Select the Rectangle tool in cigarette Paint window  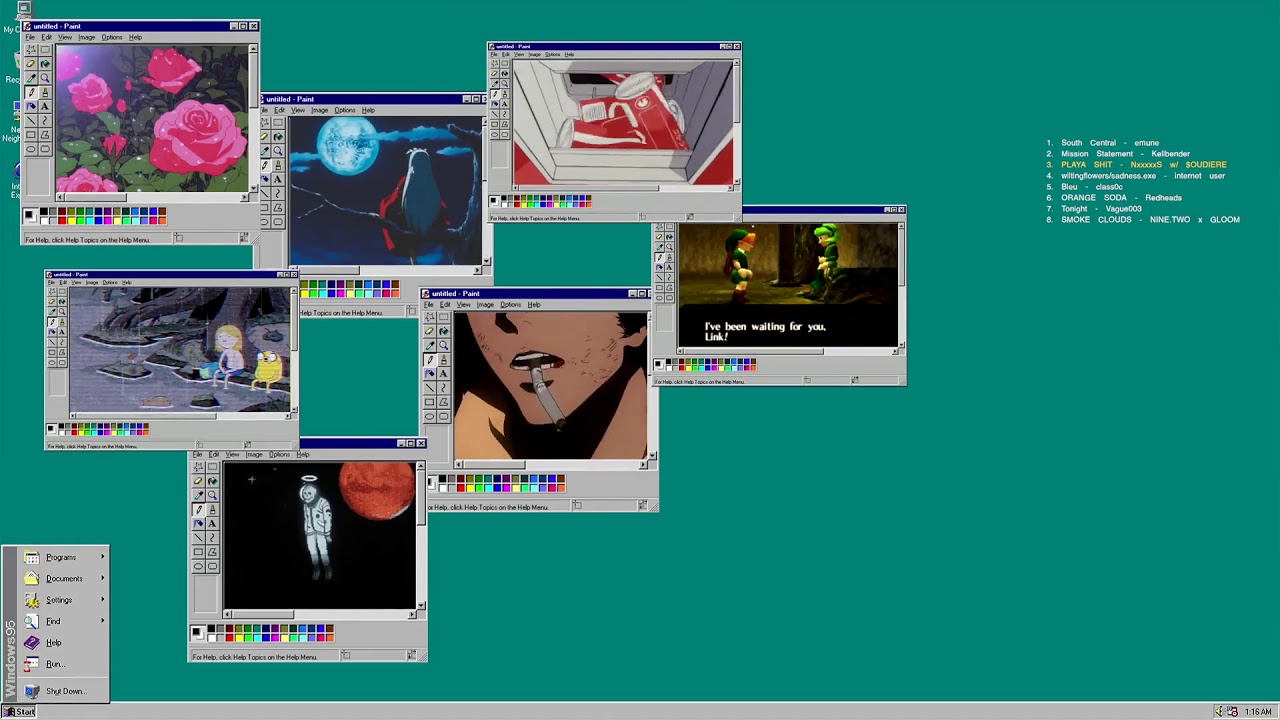430,402
